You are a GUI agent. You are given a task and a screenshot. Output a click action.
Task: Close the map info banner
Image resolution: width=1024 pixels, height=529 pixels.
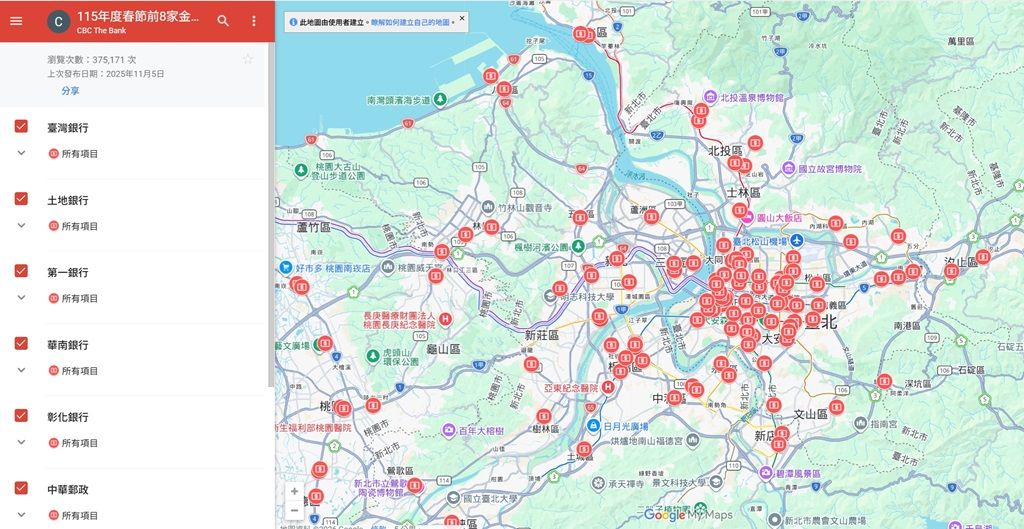[x=462, y=18]
